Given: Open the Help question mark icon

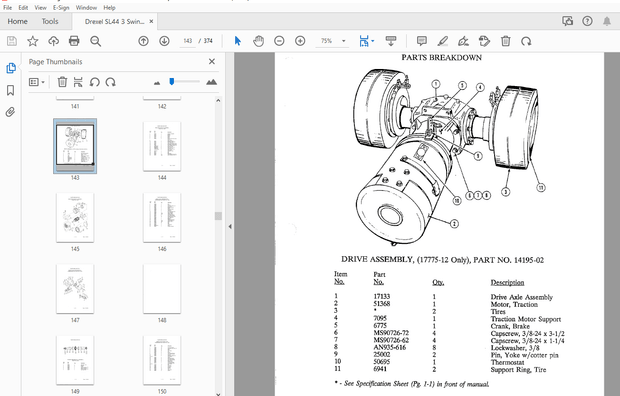Looking at the screenshot, I should point(587,21).
